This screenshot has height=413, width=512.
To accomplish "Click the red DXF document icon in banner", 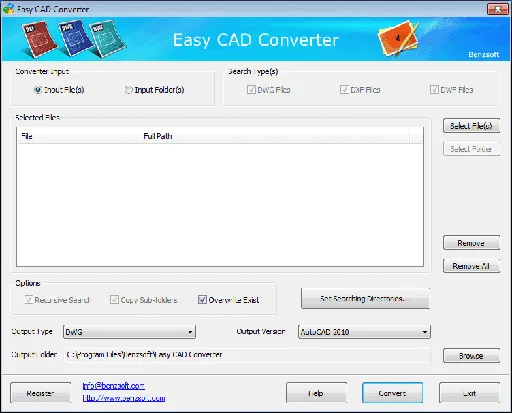I will point(39,38).
